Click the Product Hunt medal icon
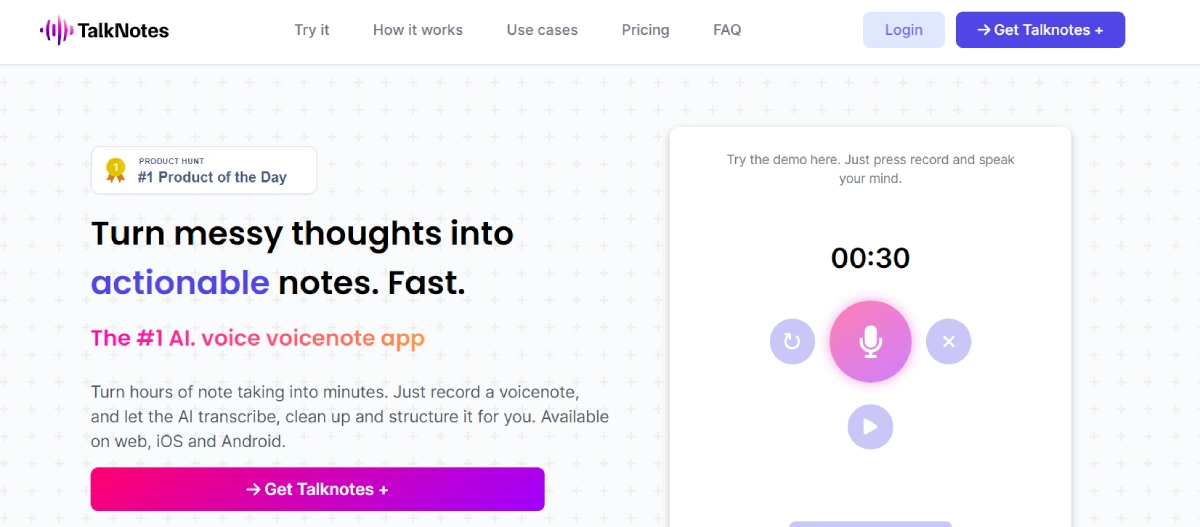Screen dimensions: 1200x527 [x=116, y=170]
